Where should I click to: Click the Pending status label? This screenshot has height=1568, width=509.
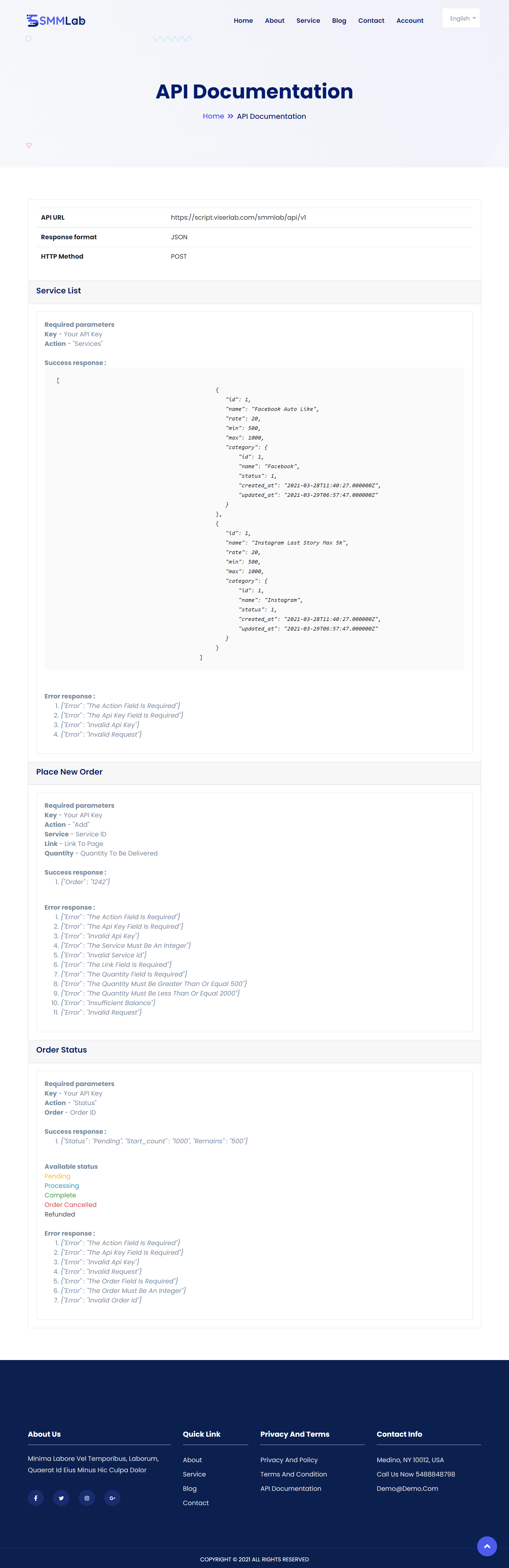57,1176
